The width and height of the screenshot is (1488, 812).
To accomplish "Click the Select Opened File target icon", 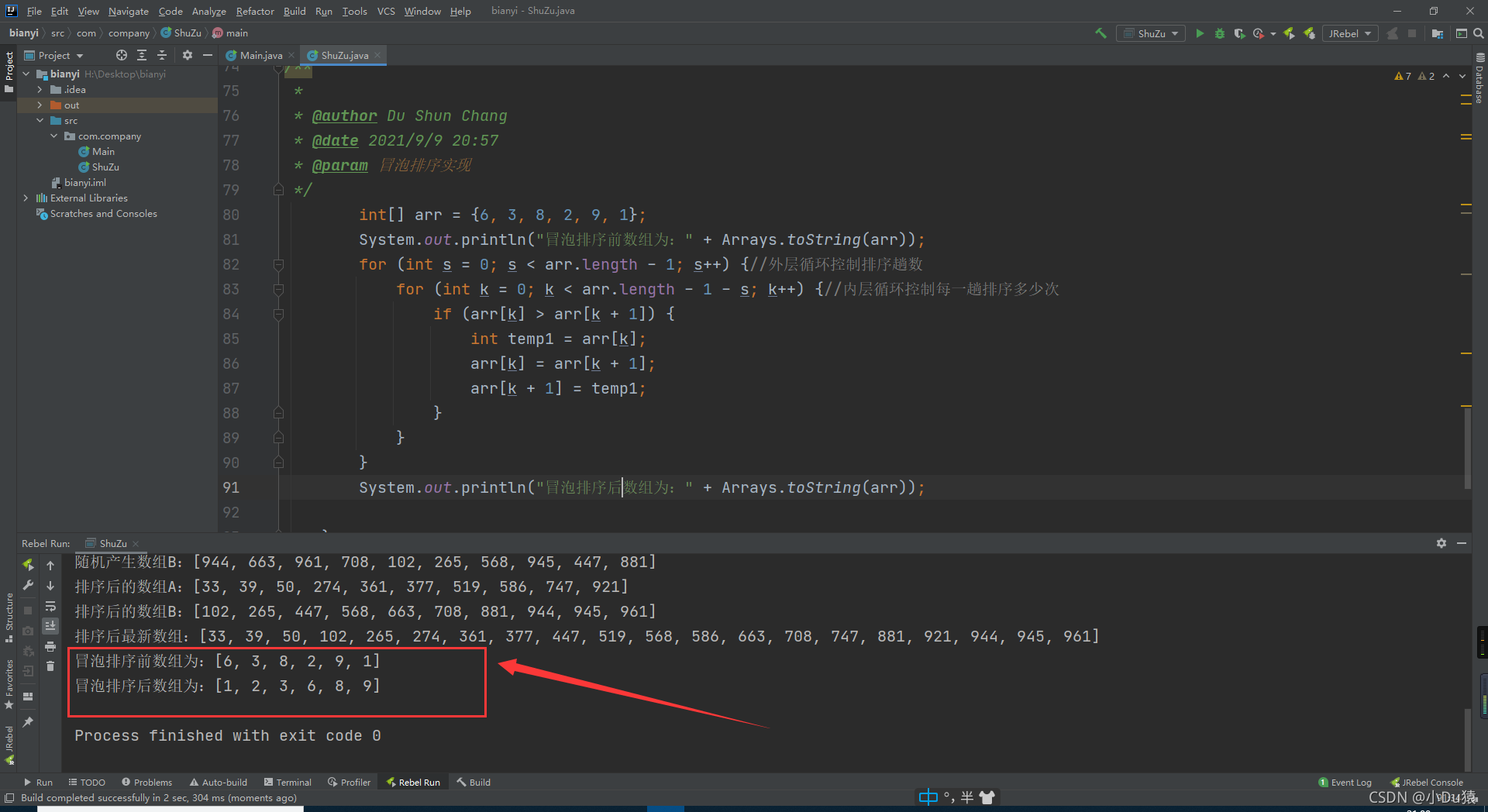I will pos(121,55).
